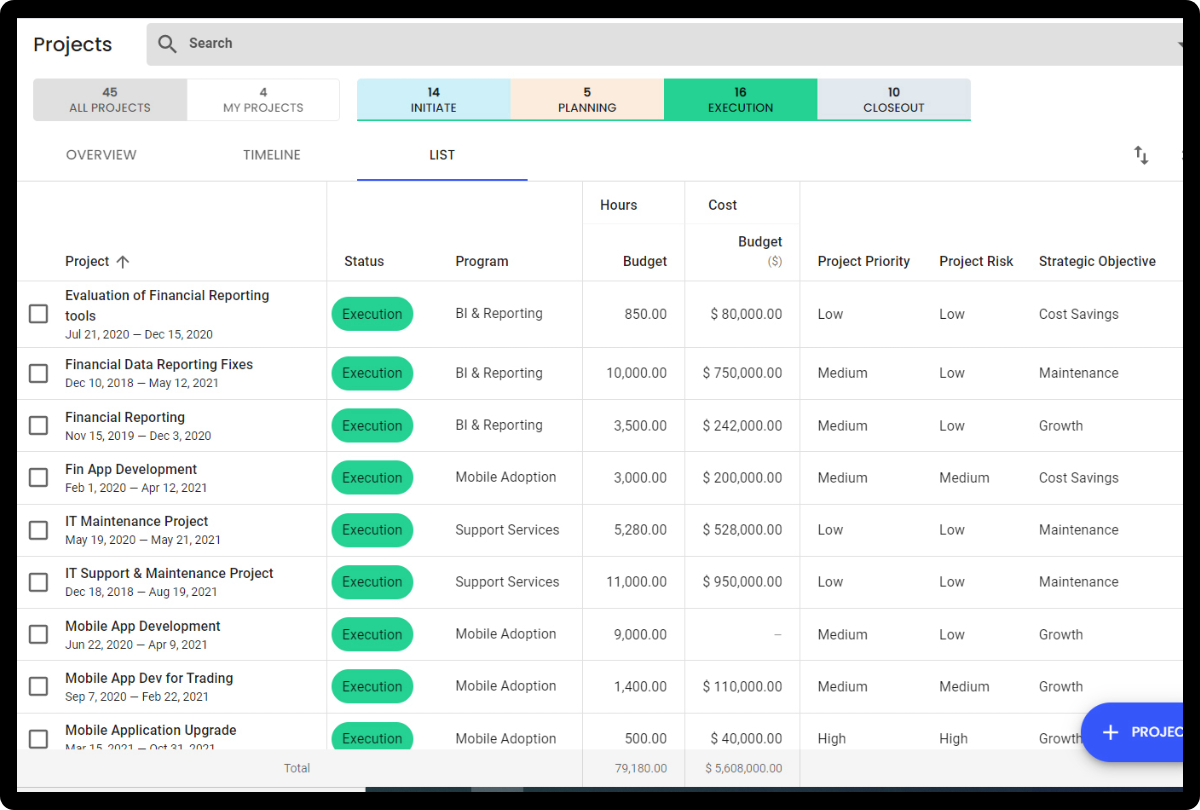Click the Program column header
This screenshot has height=810, width=1200.
point(482,261)
